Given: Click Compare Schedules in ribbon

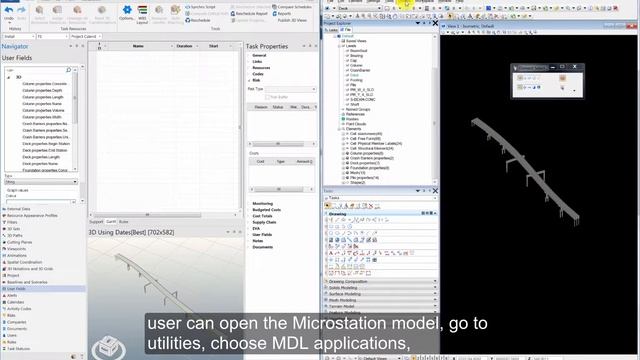Looking at the screenshot, I should pyautogui.click(x=291, y=7).
